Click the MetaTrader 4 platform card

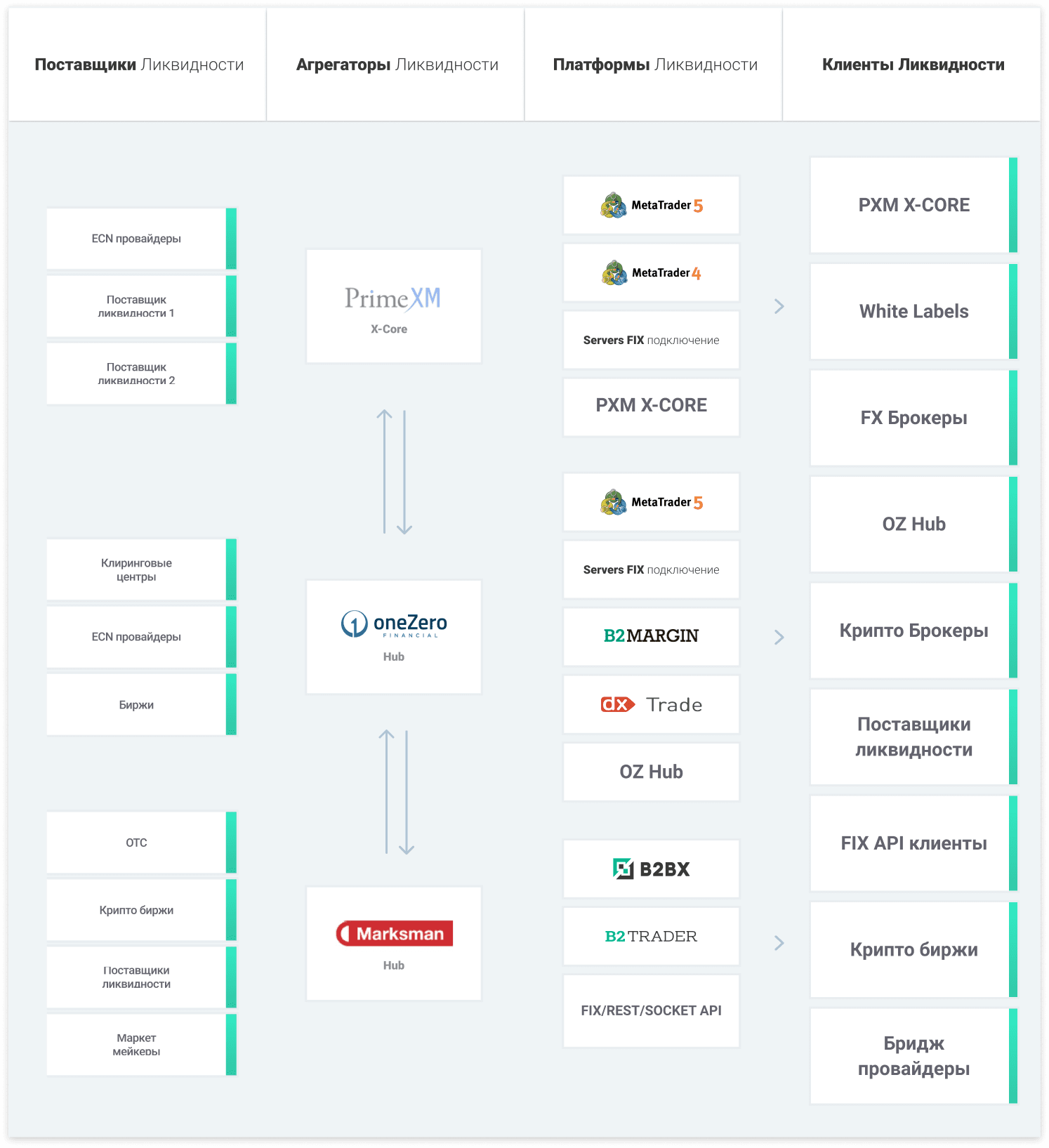click(x=651, y=272)
